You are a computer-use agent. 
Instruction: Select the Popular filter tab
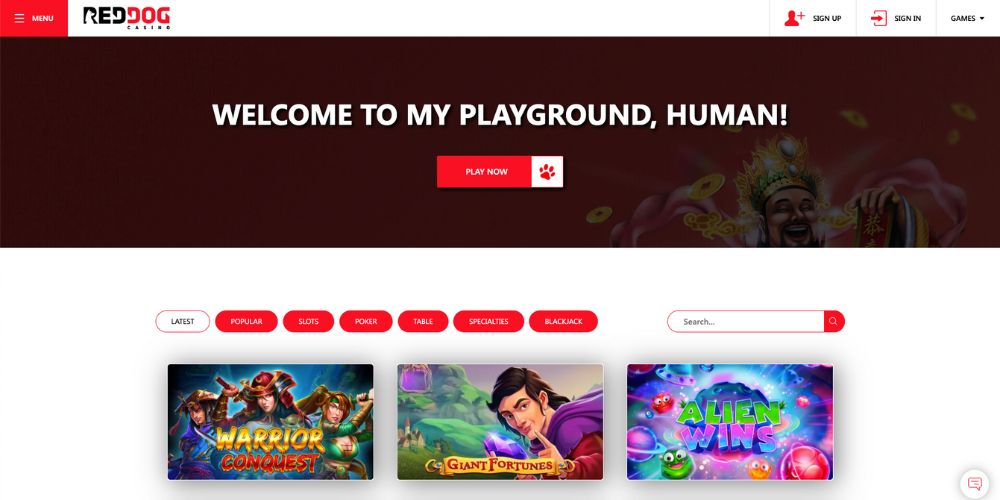(x=246, y=321)
